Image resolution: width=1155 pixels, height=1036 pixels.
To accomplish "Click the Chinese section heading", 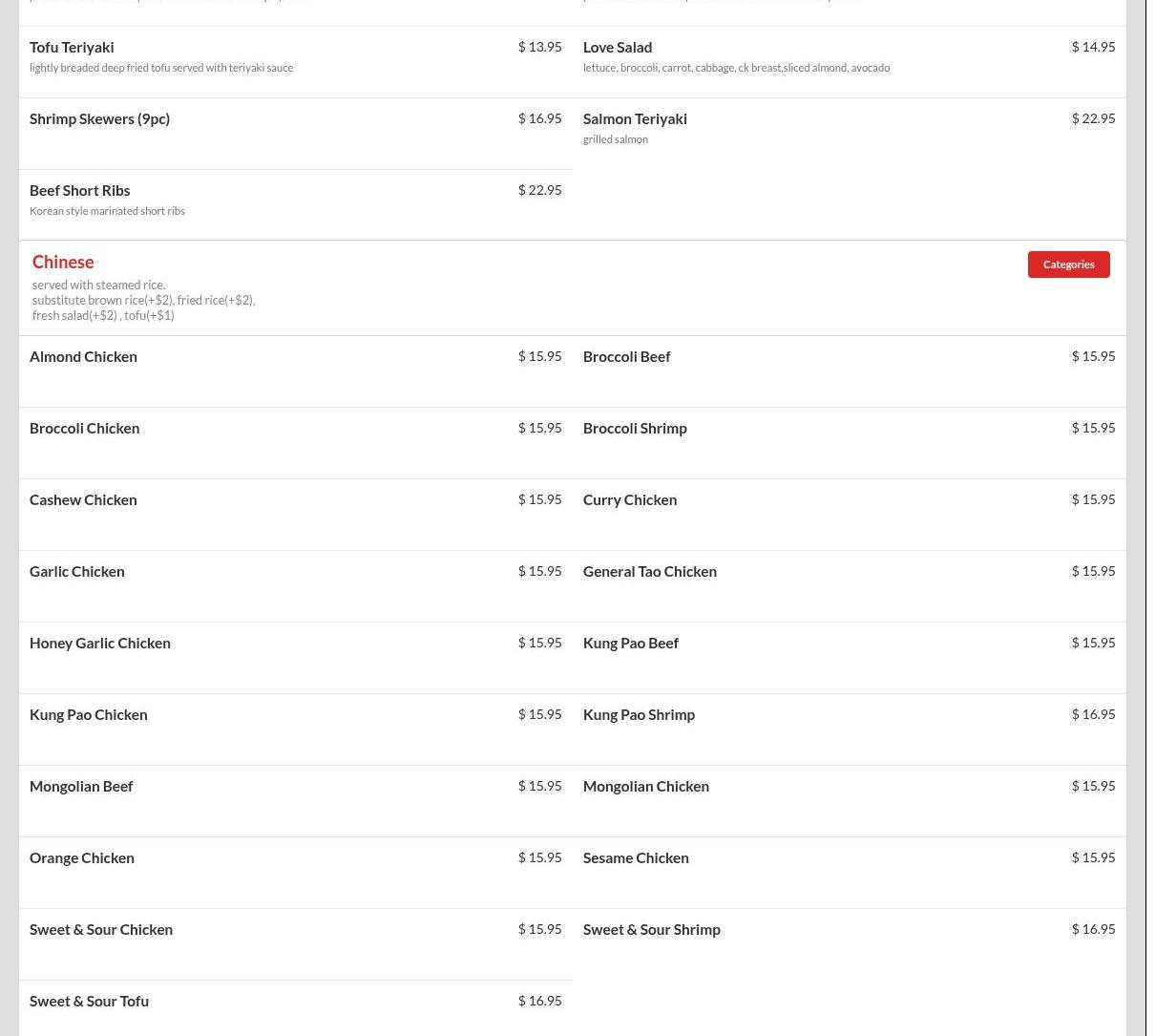I will coord(63,262).
